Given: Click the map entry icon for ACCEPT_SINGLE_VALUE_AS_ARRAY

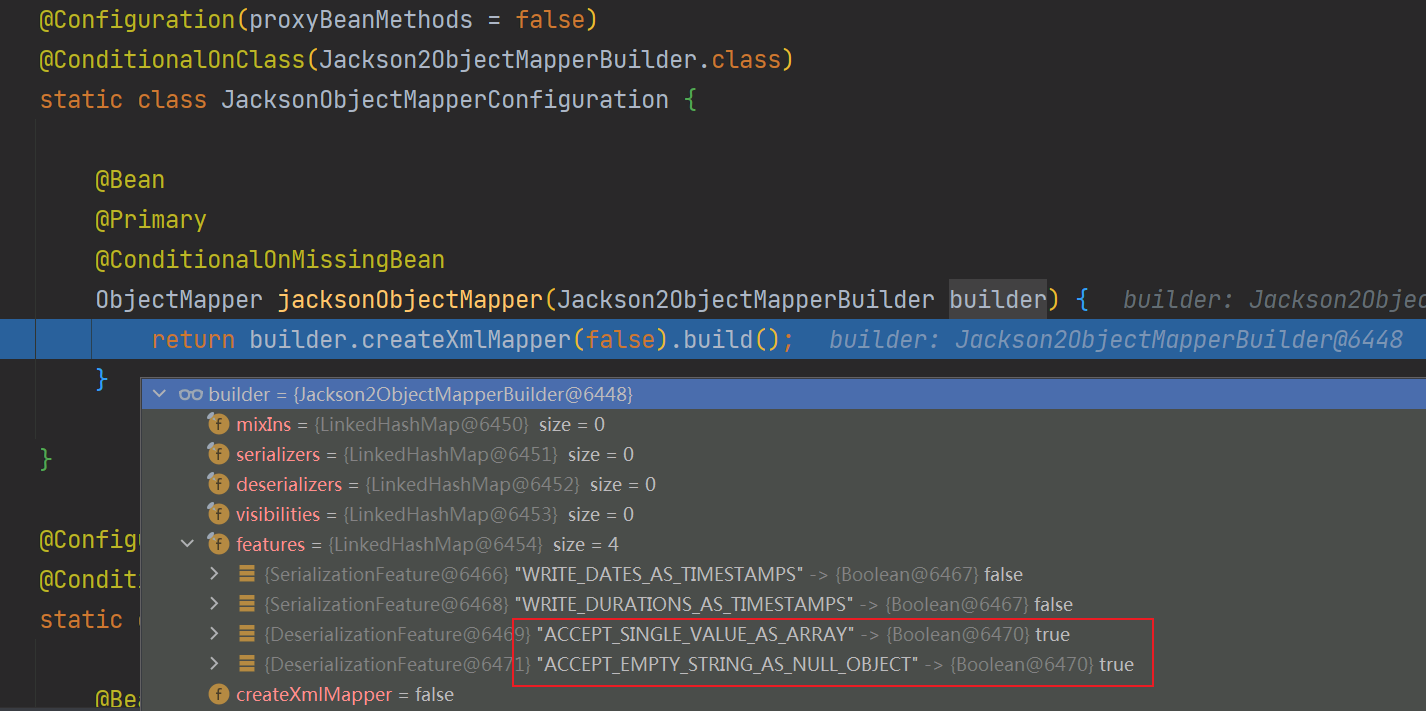Looking at the screenshot, I should pos(246,634).
